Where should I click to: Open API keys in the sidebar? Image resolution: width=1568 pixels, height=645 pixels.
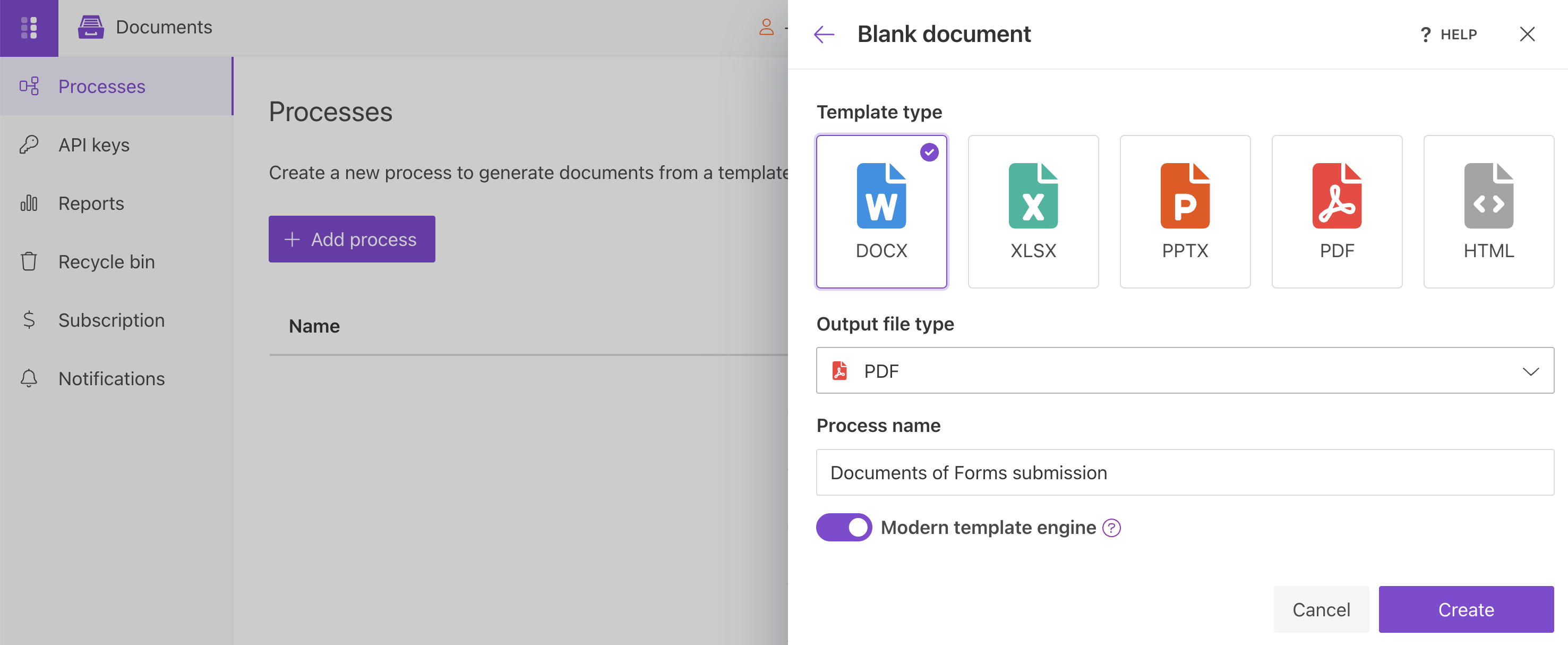tap(116, 145)
